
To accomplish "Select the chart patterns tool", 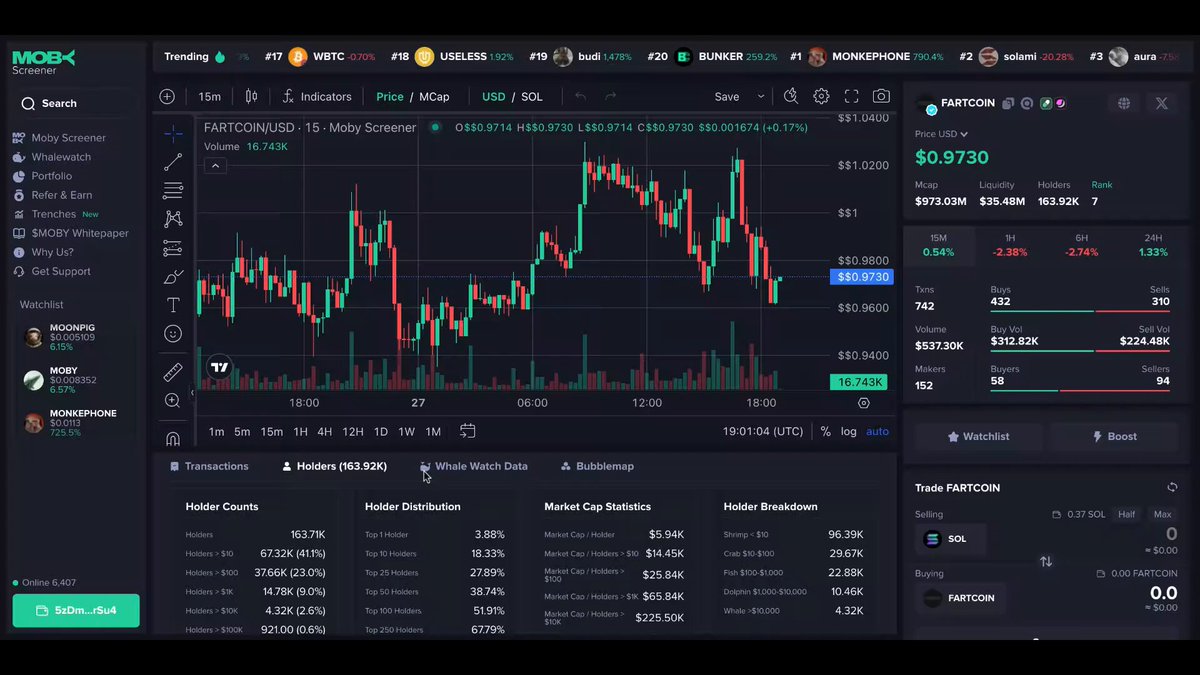I will click(x=173, y=218).
